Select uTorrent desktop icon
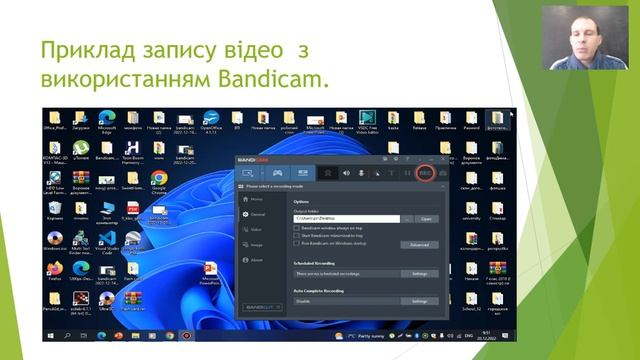The height and width of the screenshot is (360, 640). pos(81,151)
